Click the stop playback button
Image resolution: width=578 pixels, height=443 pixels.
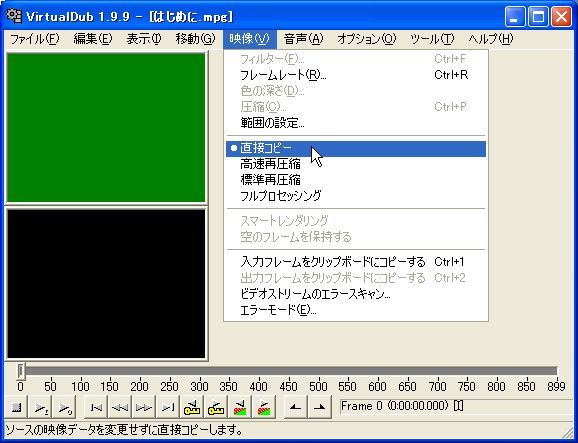(x=17, y=407)
